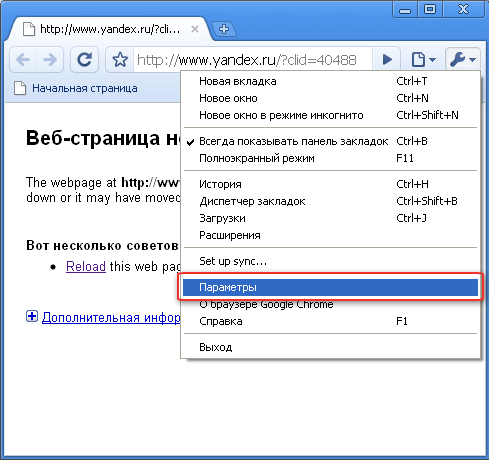Image resolution: width=489 pixels, height=460 pixels.
Task: Expand Дополнительная информация plus icon
Action: click(32, 316)
